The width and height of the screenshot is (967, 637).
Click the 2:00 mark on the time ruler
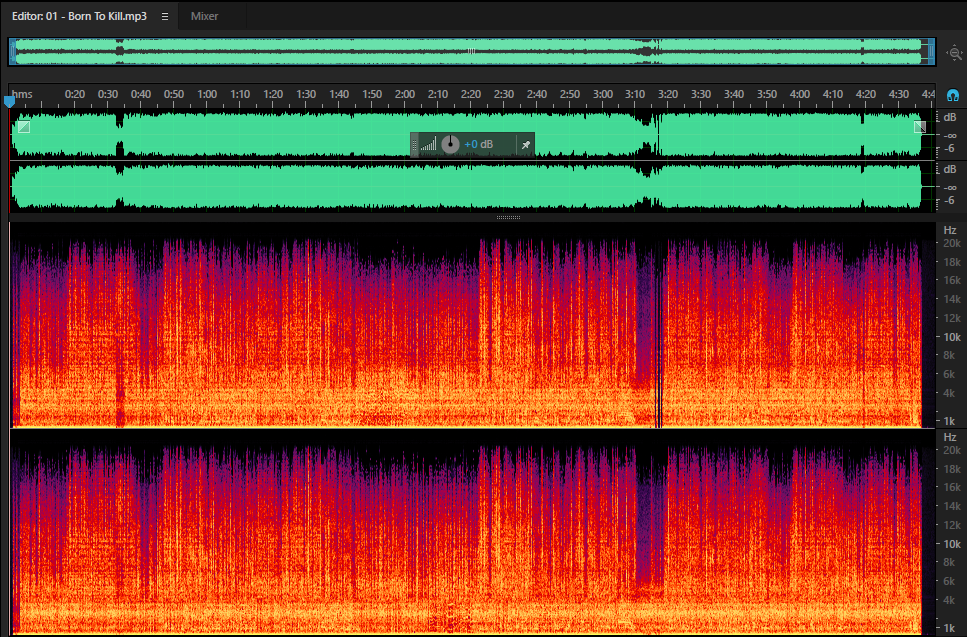405,94
